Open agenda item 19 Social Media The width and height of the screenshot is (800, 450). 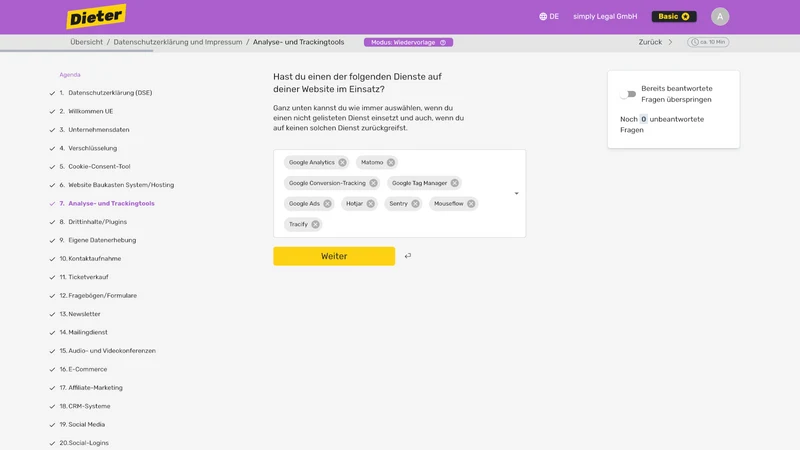[x=82, y=424]
